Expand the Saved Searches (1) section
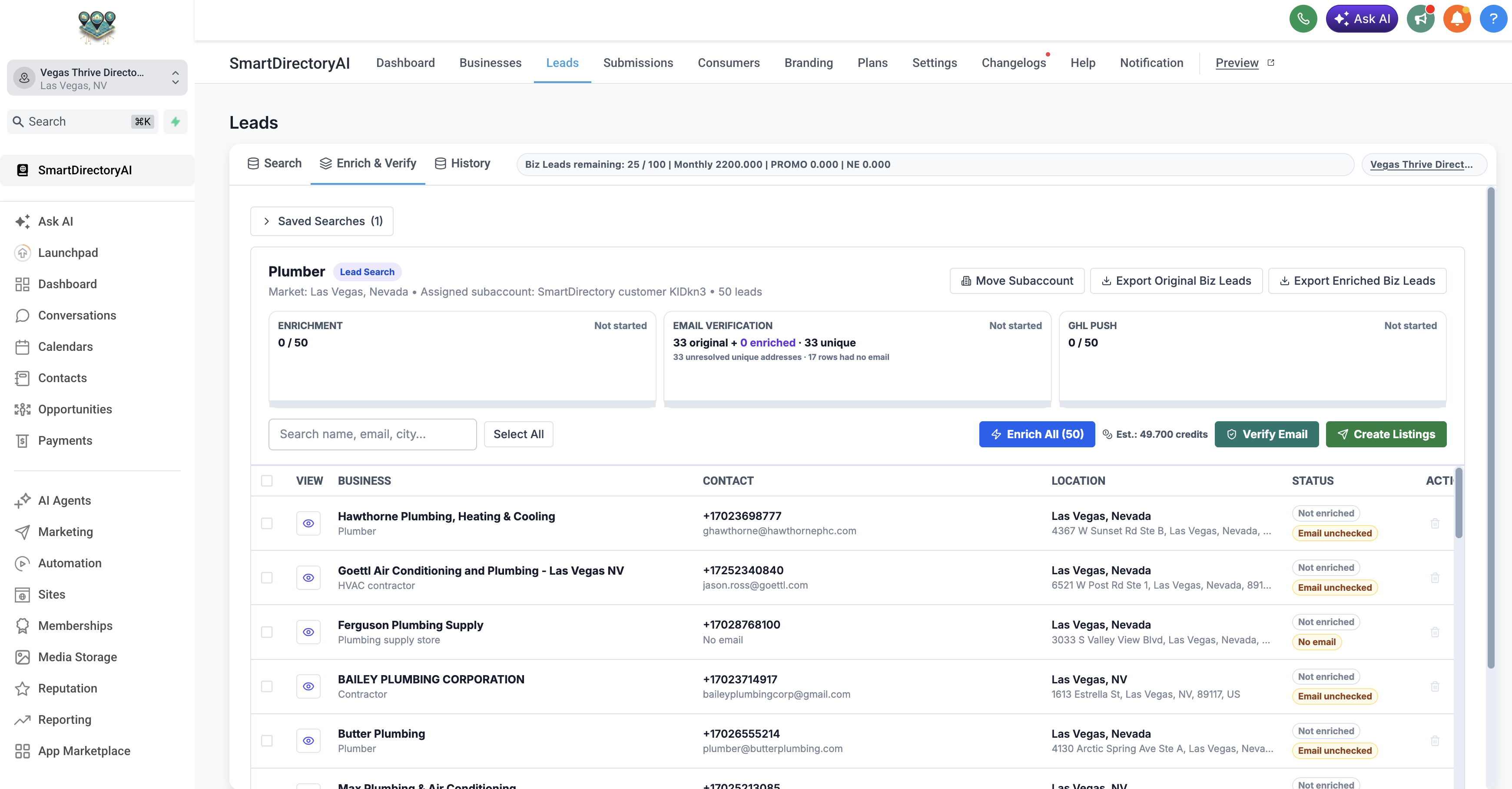The image size is (1512, 789). pos(322,221)
